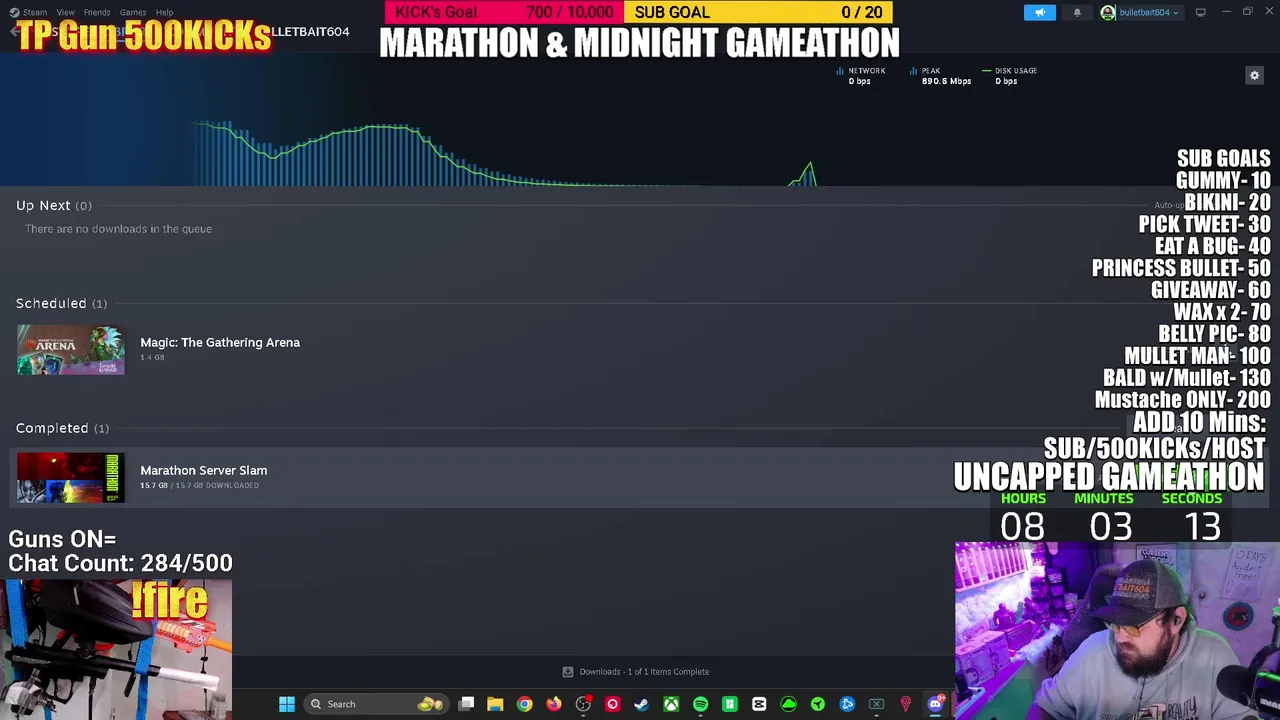The image size is (1280, 720).
Task: Click the Magic: The Gathering Arena thumbnail
Action: [x=71, y=350]
